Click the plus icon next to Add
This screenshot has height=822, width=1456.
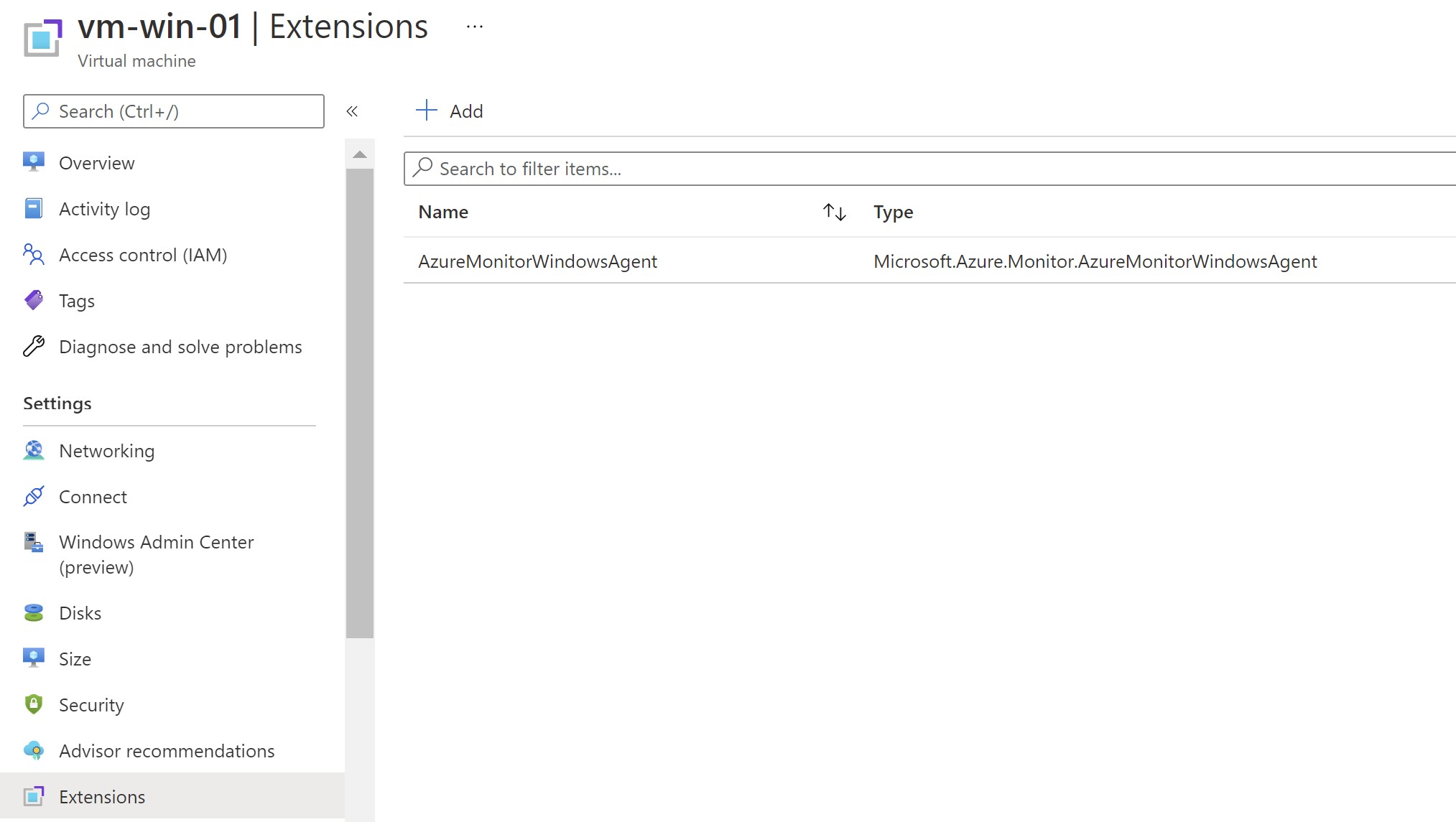(427, 111)
